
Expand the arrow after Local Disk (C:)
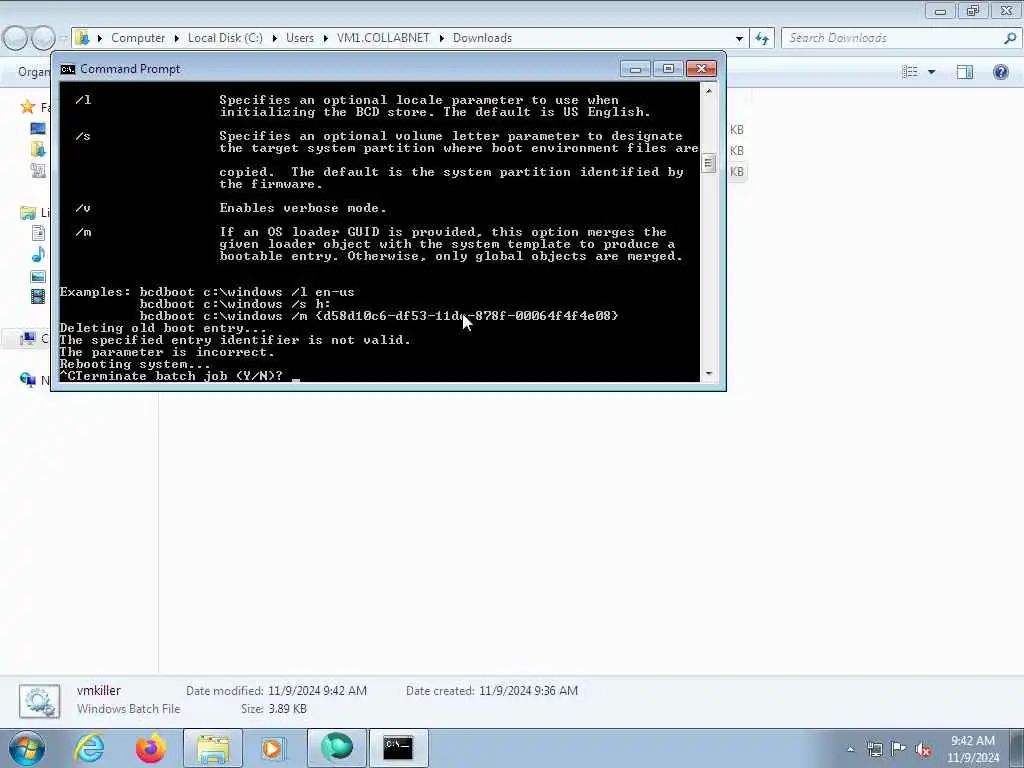tap(274, 39)
